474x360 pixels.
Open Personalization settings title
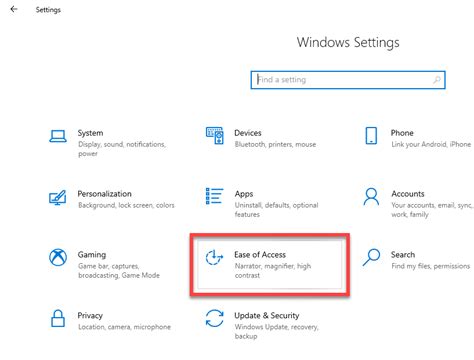click(104, 194)
